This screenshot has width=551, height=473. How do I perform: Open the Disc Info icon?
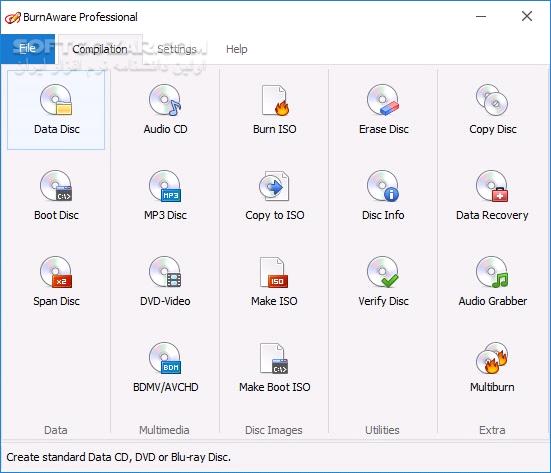pos(383,186)
